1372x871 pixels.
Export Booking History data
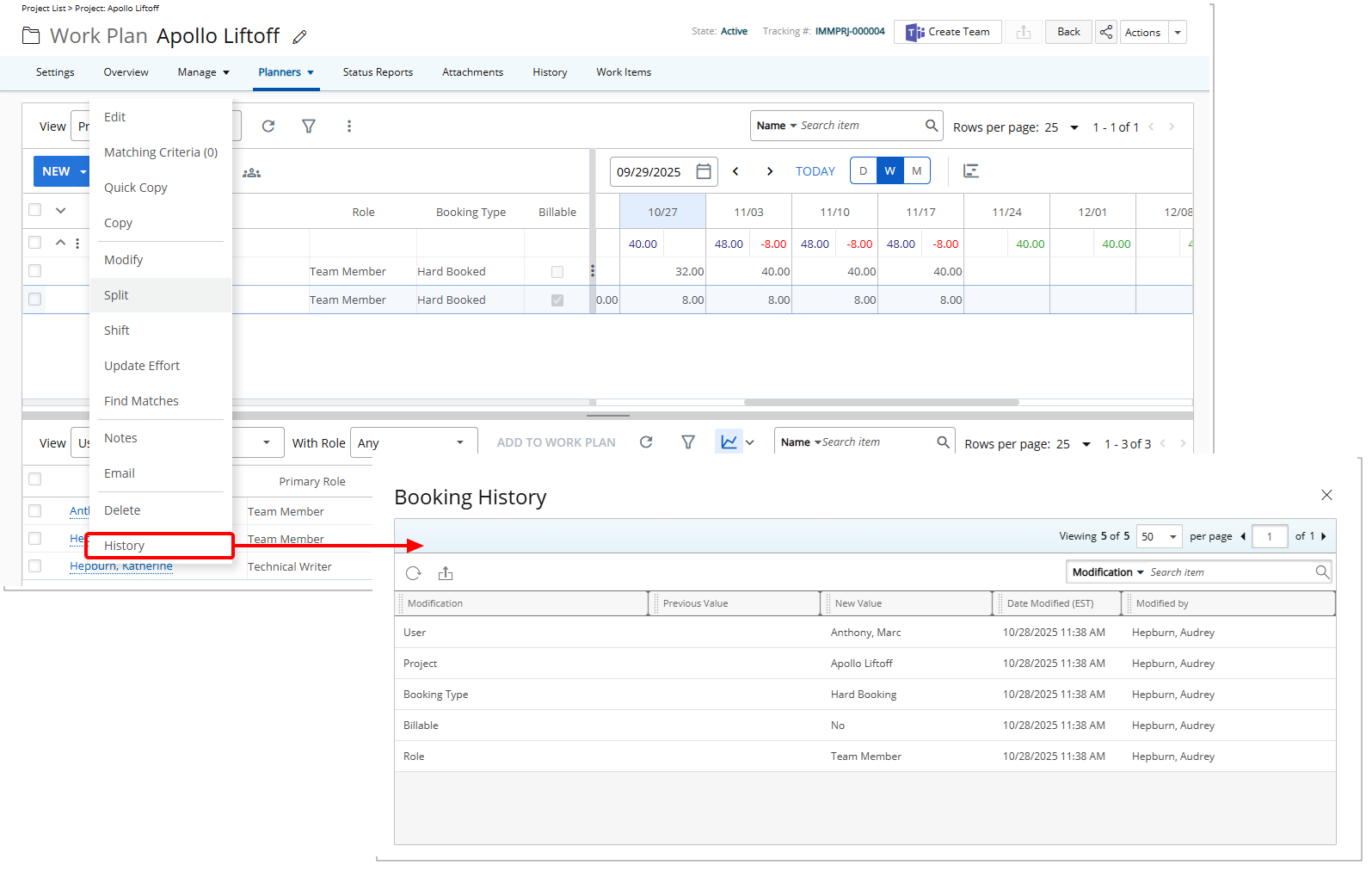[446, 573]
